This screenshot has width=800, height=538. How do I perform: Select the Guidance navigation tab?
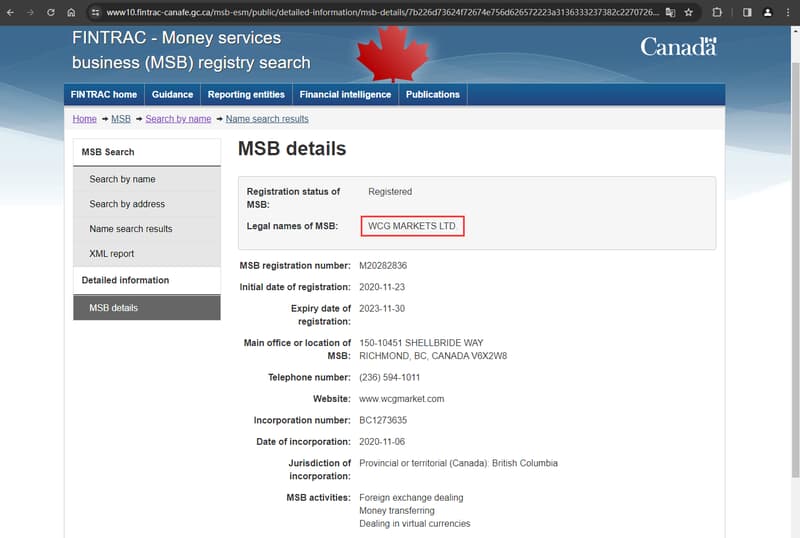pos(173,95)
